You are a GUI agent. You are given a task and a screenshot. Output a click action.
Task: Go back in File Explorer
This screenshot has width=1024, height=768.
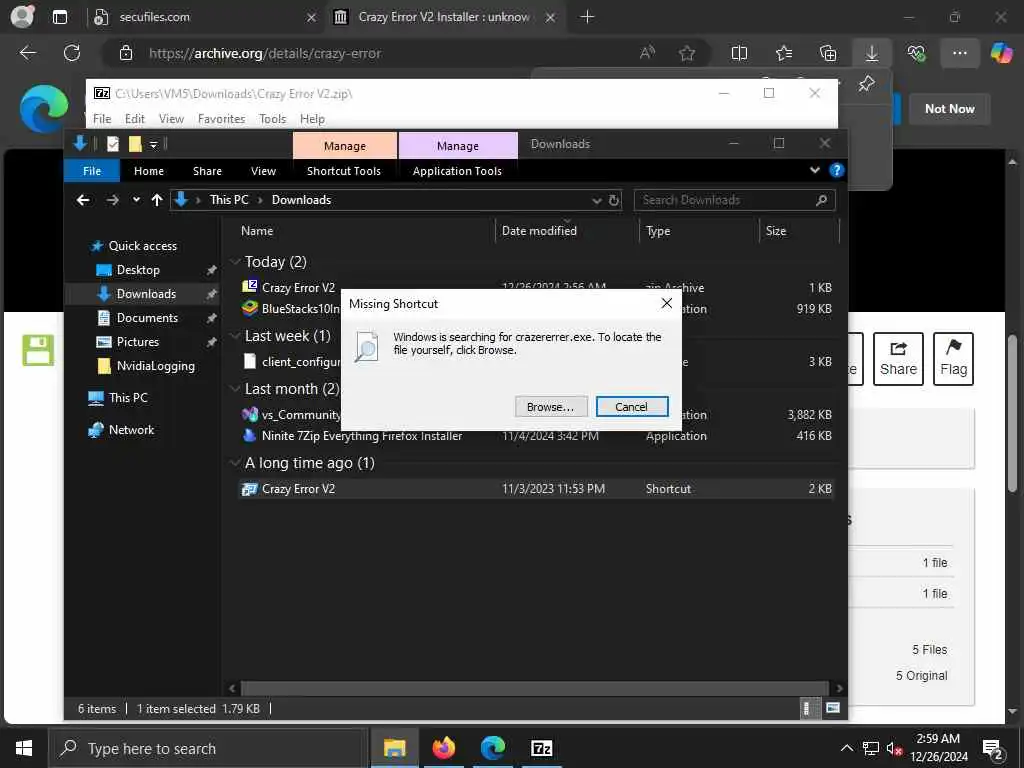coord(83,200)
